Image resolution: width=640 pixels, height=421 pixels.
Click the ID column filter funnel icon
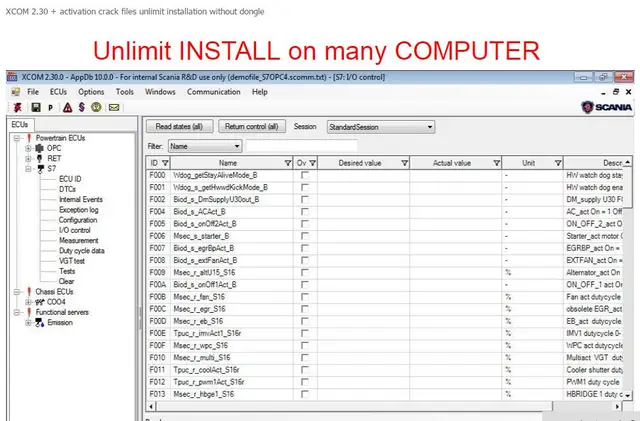point(165,163)
